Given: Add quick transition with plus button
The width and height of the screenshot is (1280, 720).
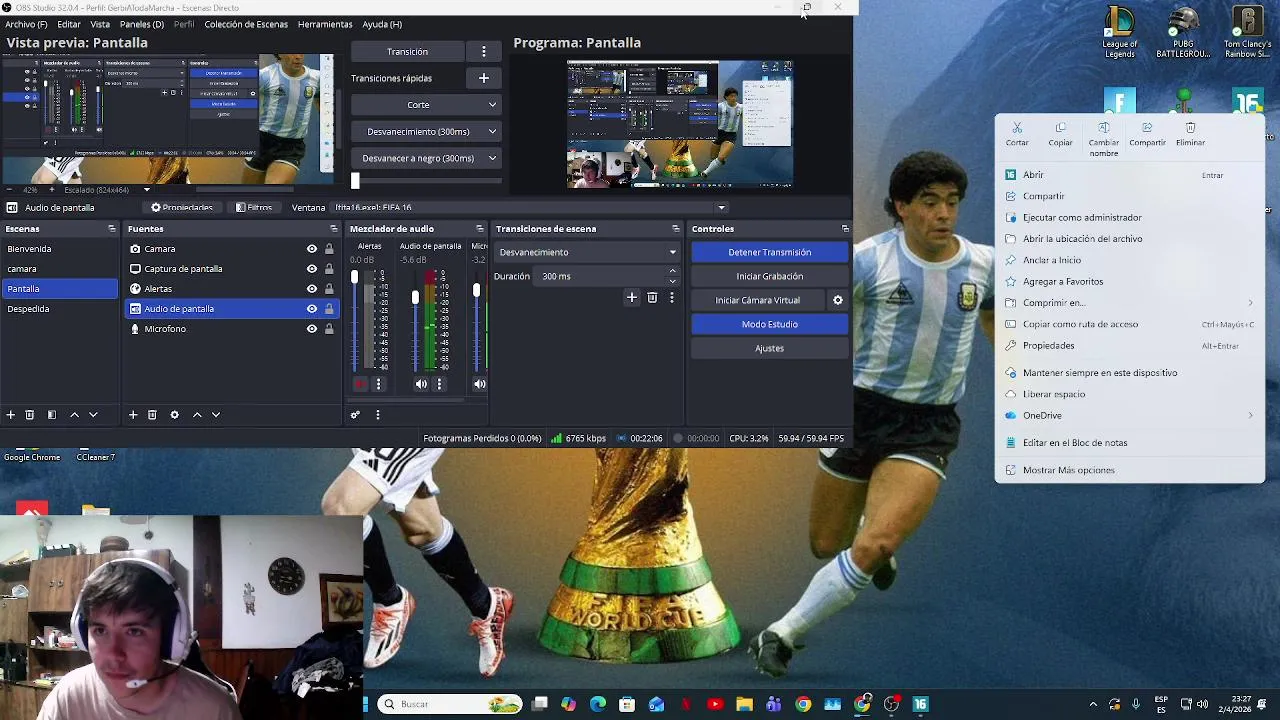Looking at the screenshot, I should pyautogui.click(x=484, y=78).
